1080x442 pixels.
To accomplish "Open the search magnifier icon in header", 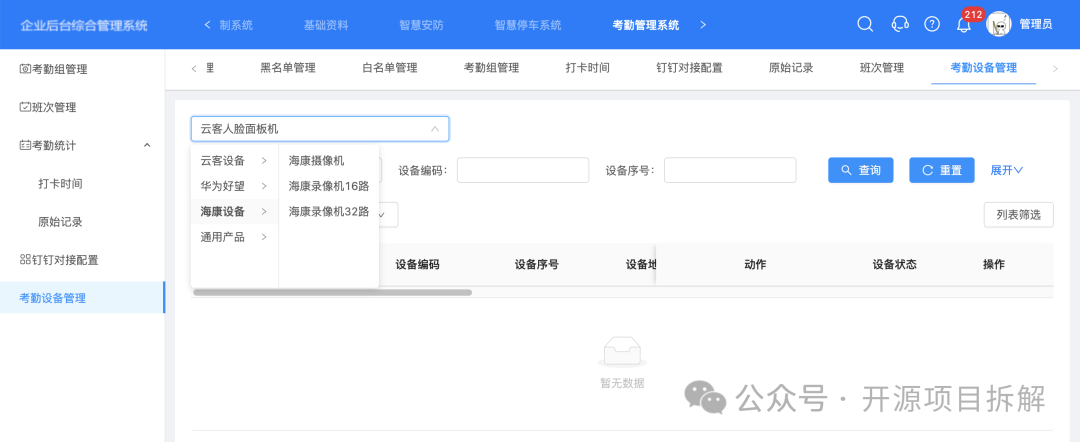I will click(x=865, y=24).
